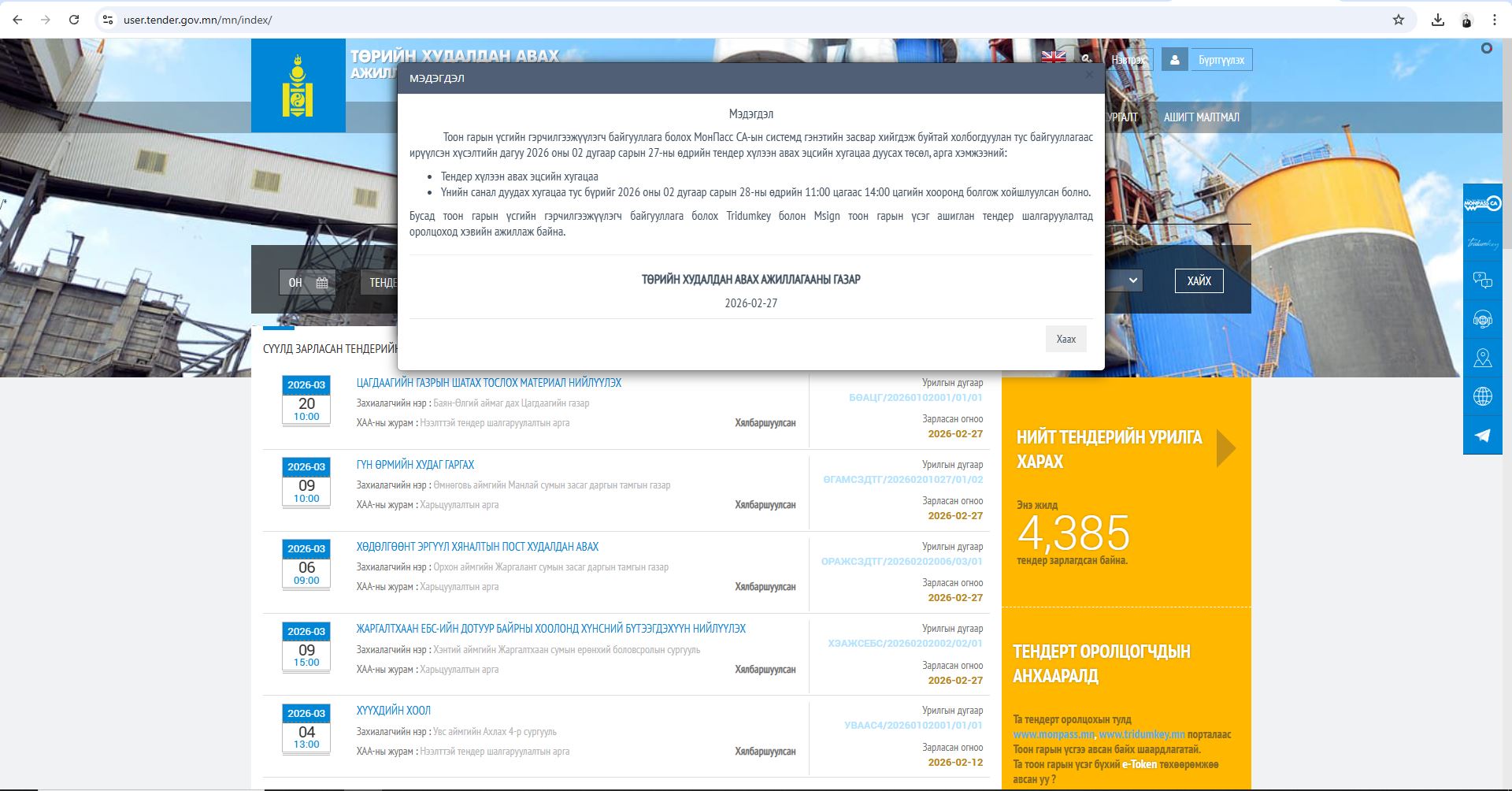Open the FAQ chat bubbles icon
The image size is (1512, 791).
(1482, 280)
